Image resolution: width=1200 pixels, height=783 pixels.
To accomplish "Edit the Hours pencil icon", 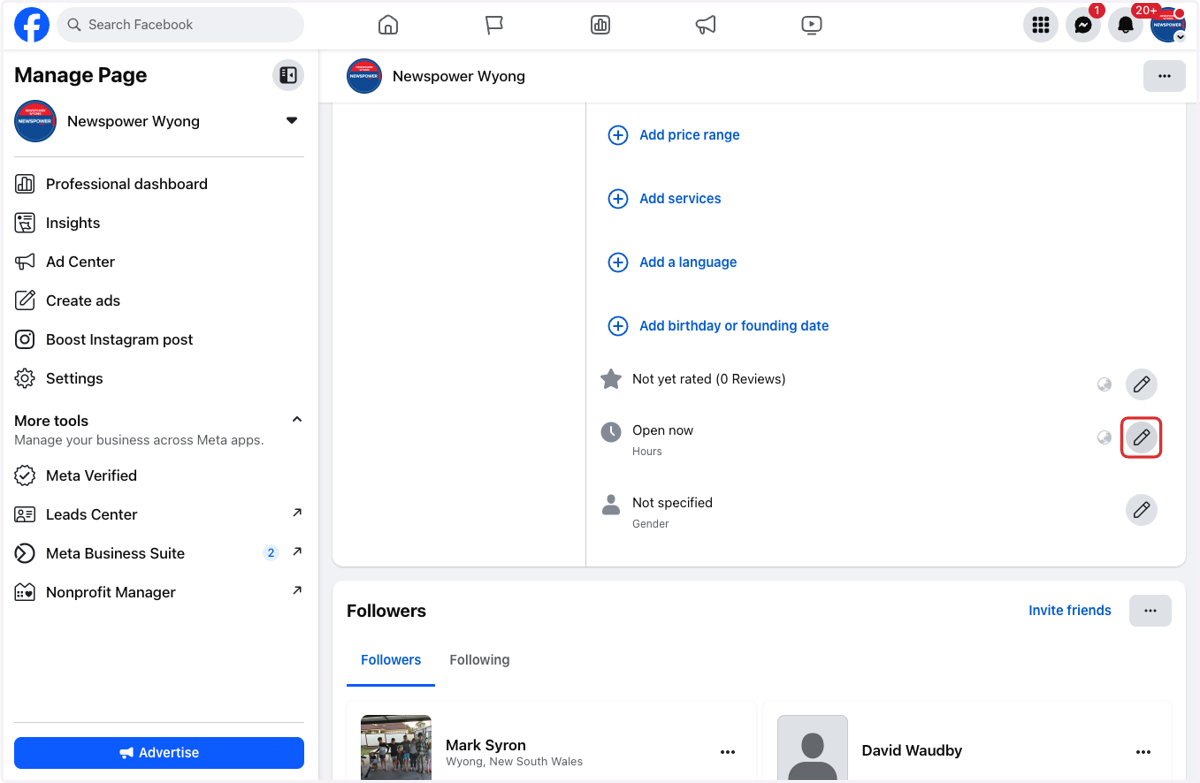I will tap(1141, 437).
